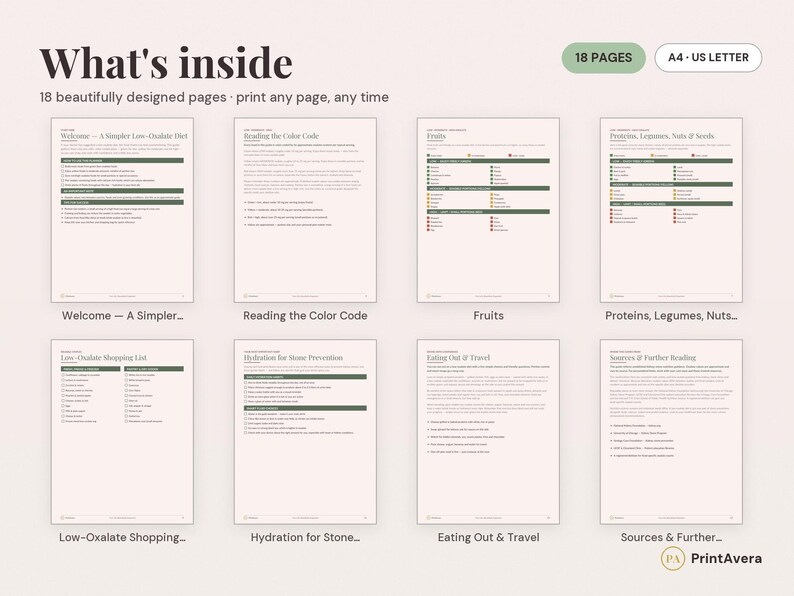Click the "Proteins, Legumes, Nuts..." caption
The width and height of the screenshot is (794, 596).
click(x=671, y=316)
